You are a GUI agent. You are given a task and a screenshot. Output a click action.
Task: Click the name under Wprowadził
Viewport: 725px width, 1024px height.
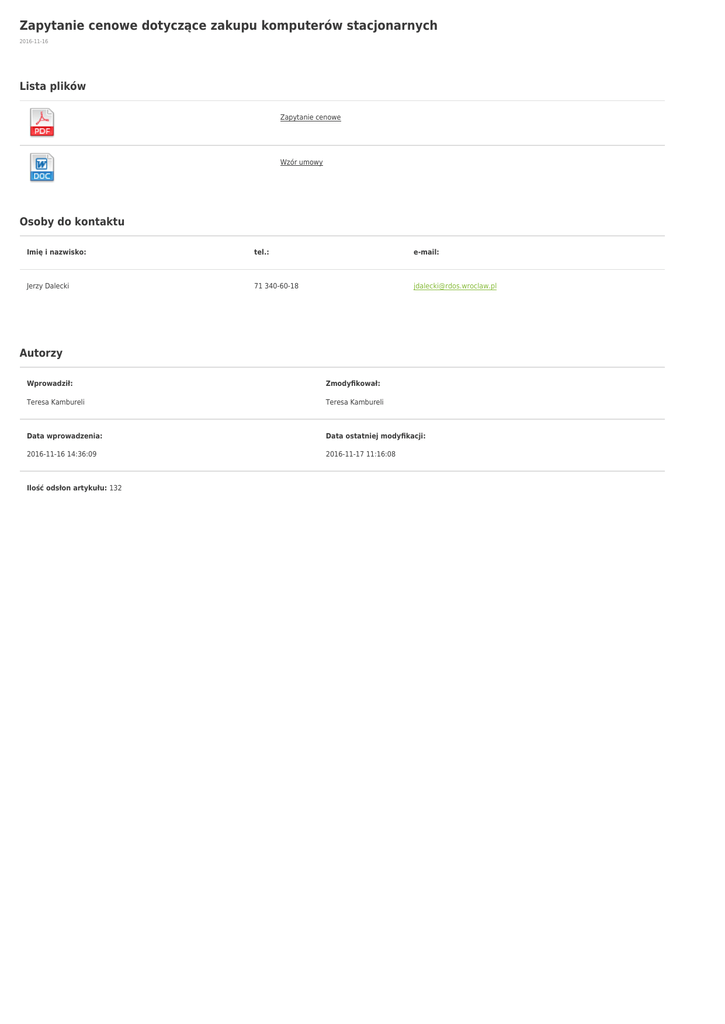tap(55, 402)
